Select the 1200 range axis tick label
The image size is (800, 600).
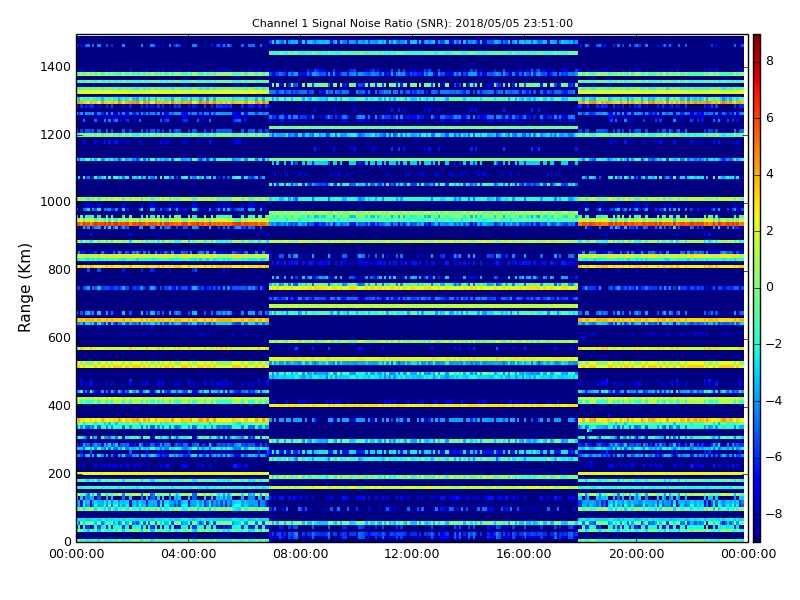[x=54, y=135]
